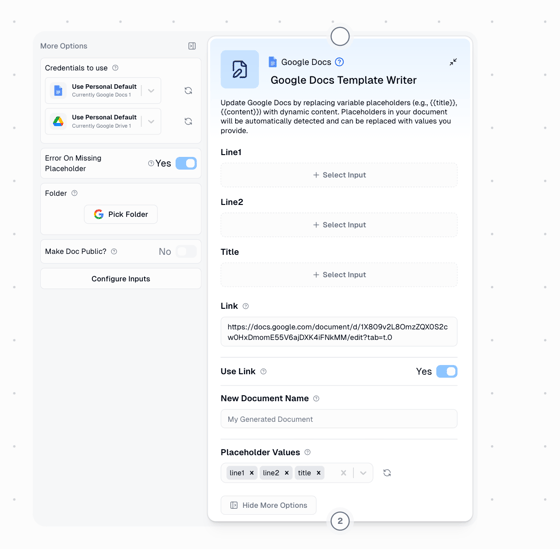
Task: Refresh Google Drive credentials
Action: 188,121
